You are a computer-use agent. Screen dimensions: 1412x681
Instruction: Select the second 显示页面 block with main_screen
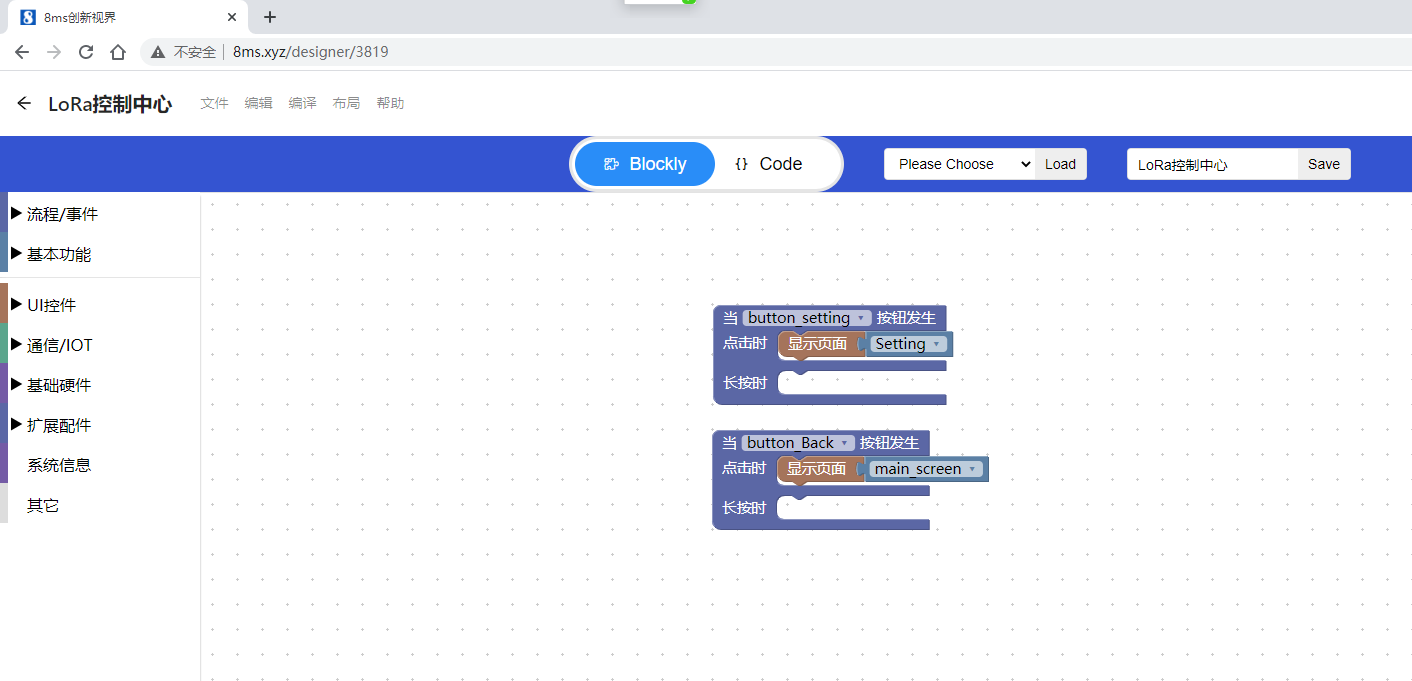(x=817, y=469)
